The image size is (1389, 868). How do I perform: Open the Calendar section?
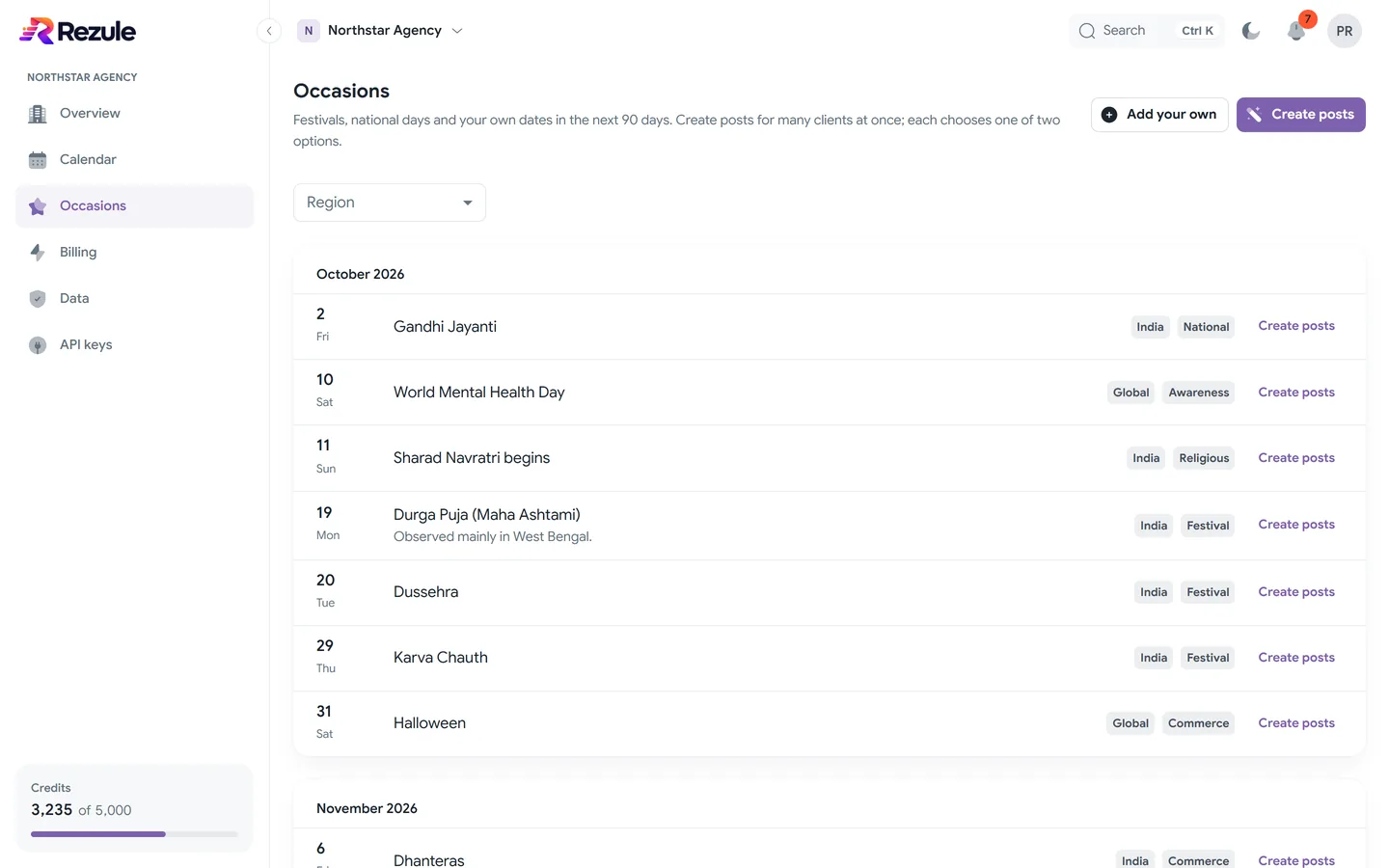tap(134, 160)
